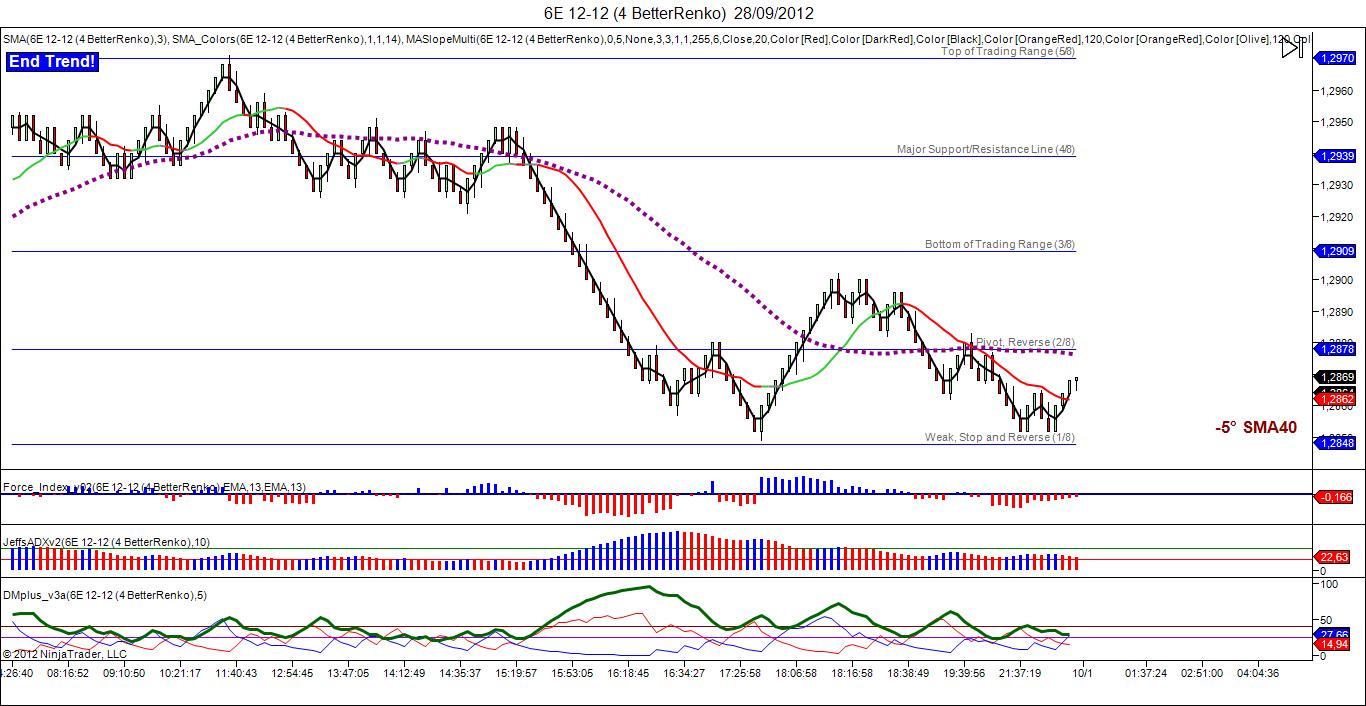Click the 04:04:36 time axis label

1257,673
